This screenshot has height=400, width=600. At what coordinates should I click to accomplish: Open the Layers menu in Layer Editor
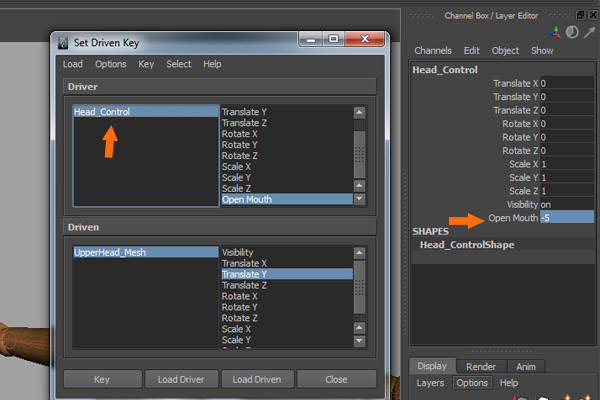430,383
